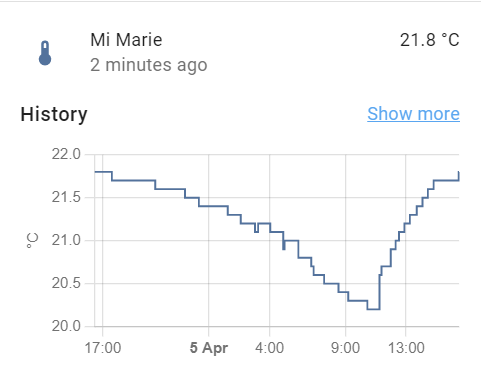
Task: Click the 21.8 °C temperature reading
Action: click(x=430, y=40)
